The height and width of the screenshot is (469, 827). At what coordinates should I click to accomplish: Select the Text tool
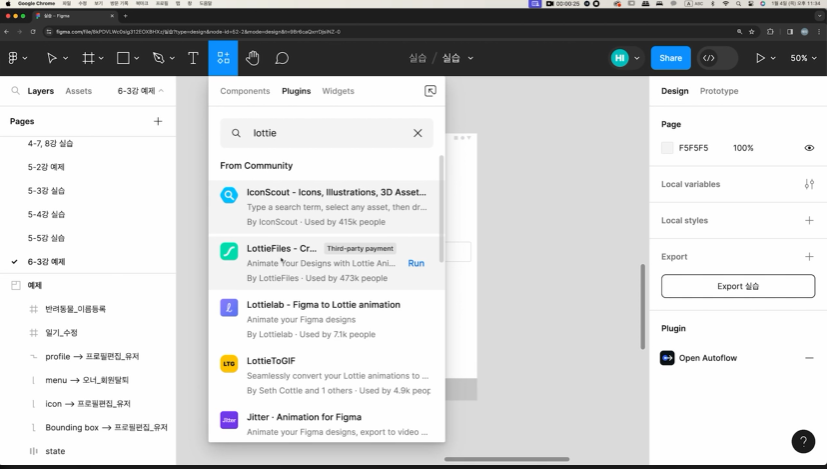(x=193, y=58)
